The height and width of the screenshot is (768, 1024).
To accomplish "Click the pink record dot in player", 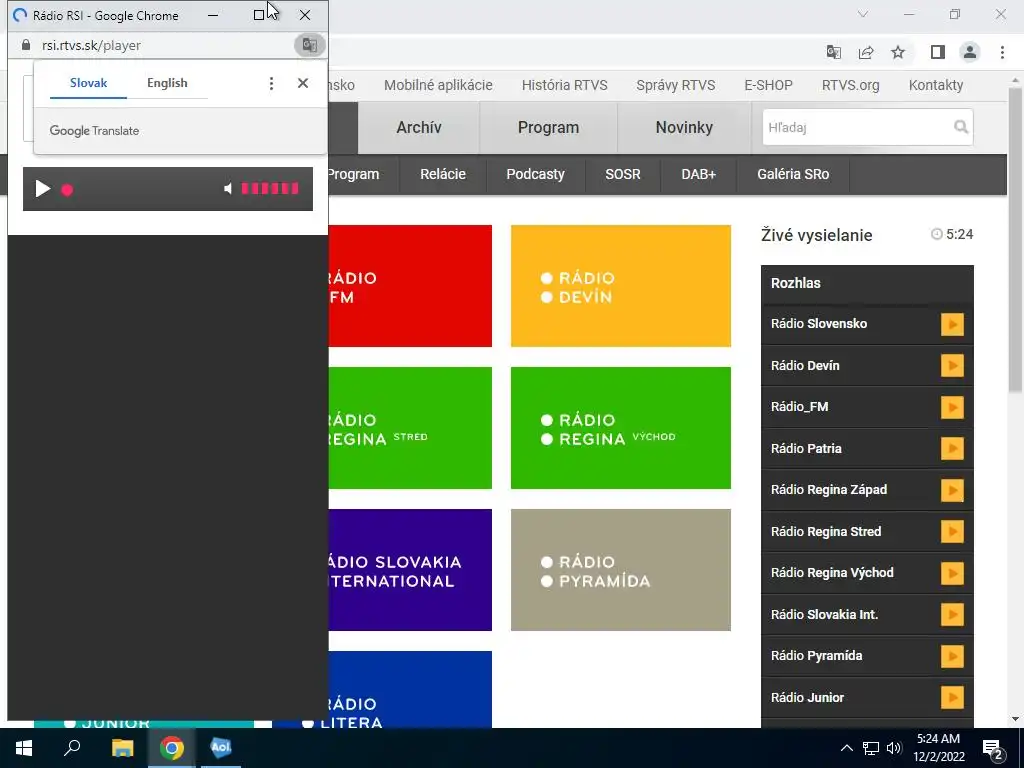I will pyautogui.click(x=67, y=190).
